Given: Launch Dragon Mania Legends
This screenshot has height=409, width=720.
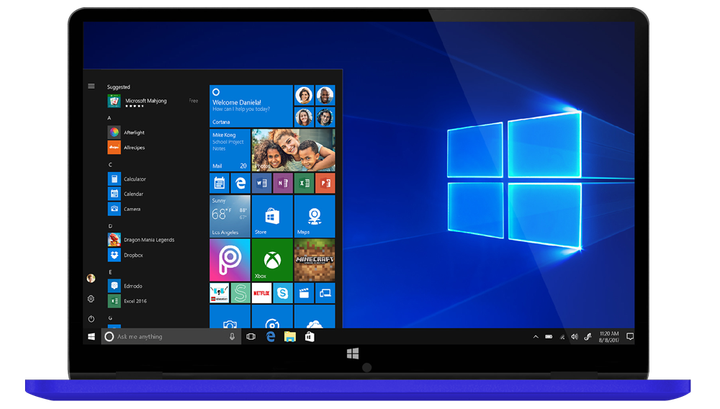Looking at the screenshot, I should pyautogui.click(x=141, y=240).
